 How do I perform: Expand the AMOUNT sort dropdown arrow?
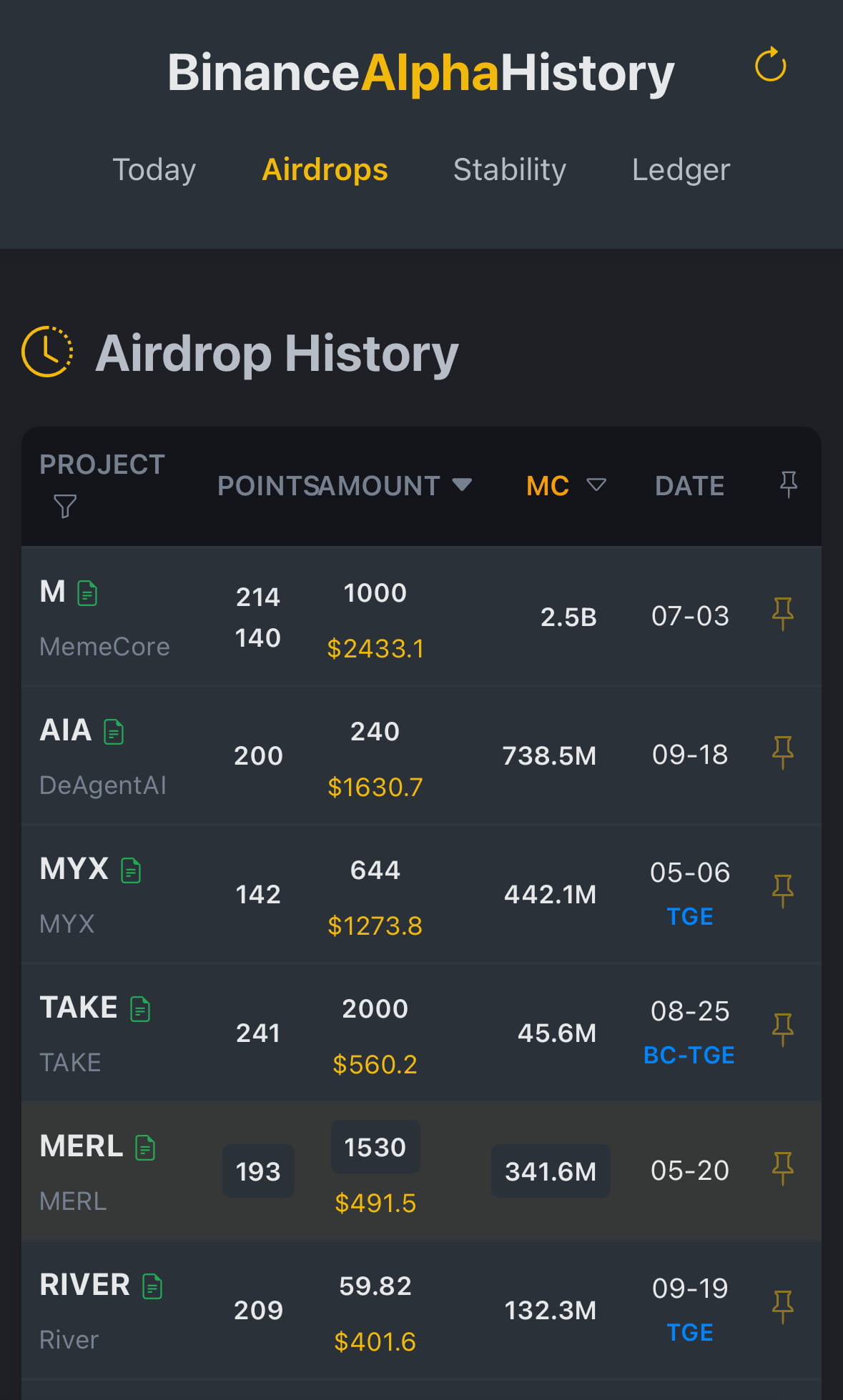click(463, 485)
